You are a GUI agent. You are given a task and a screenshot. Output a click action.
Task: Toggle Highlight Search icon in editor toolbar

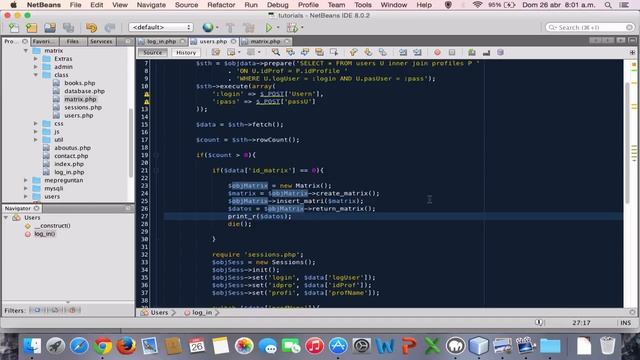[319, 52]
